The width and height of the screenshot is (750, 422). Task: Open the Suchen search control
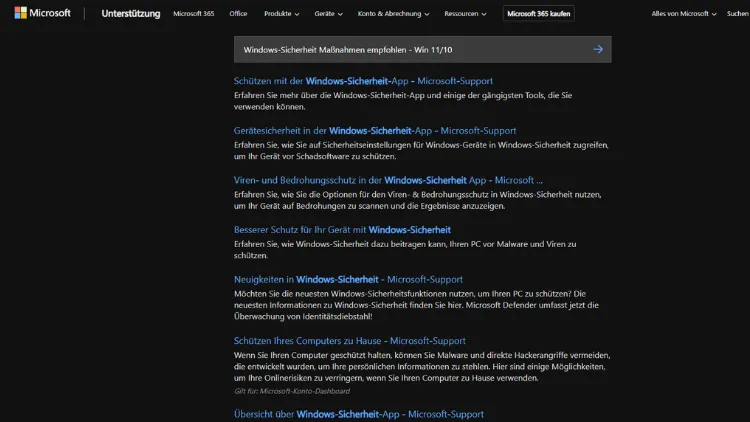click(738, 14)
